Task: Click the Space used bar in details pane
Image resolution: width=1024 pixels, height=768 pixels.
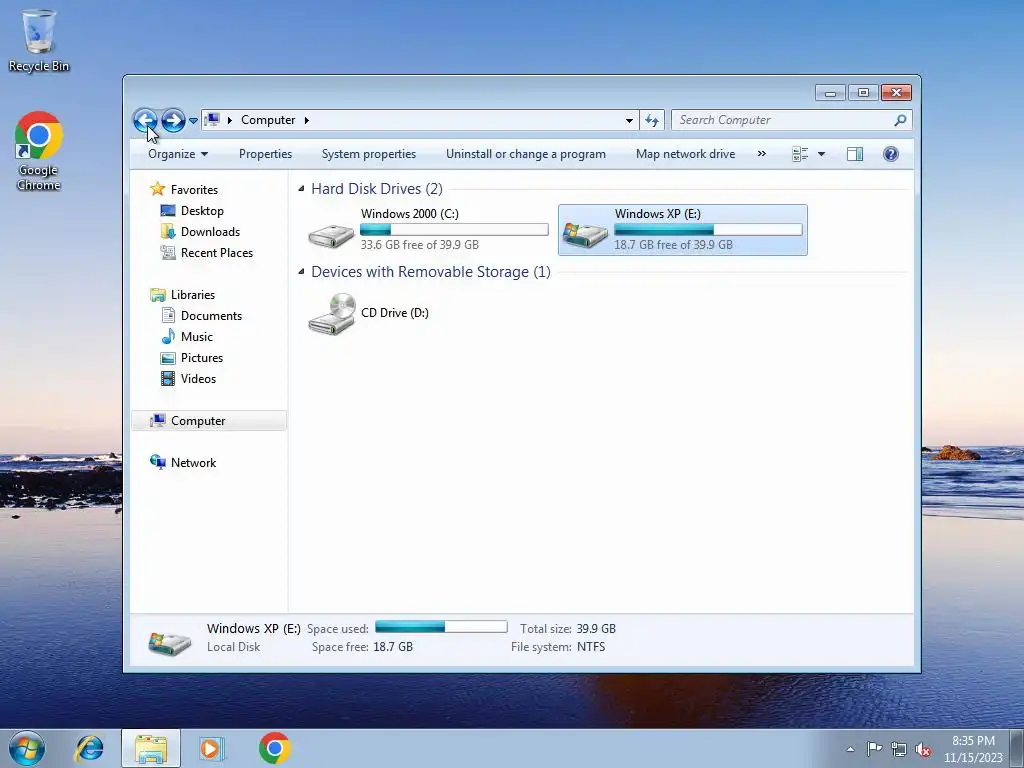Action: (x=441, y=627)
